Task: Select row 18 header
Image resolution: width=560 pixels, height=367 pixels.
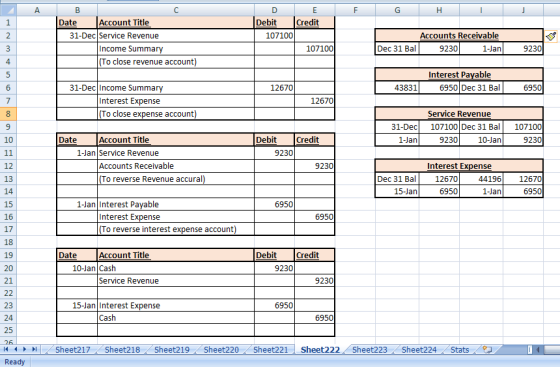Action: (x=8, y=242)
